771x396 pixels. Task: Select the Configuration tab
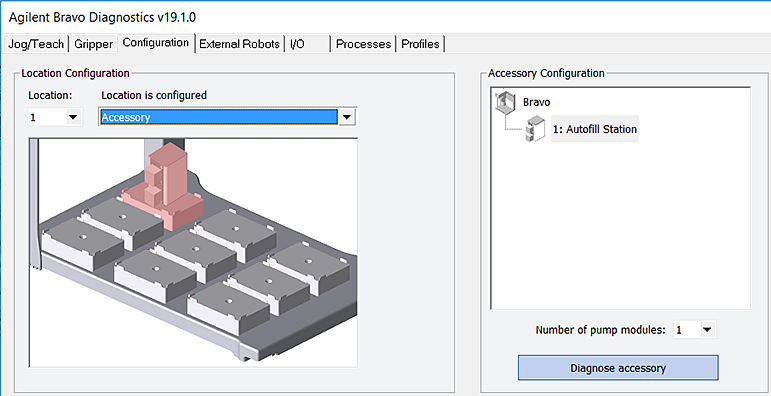(155, 43)
